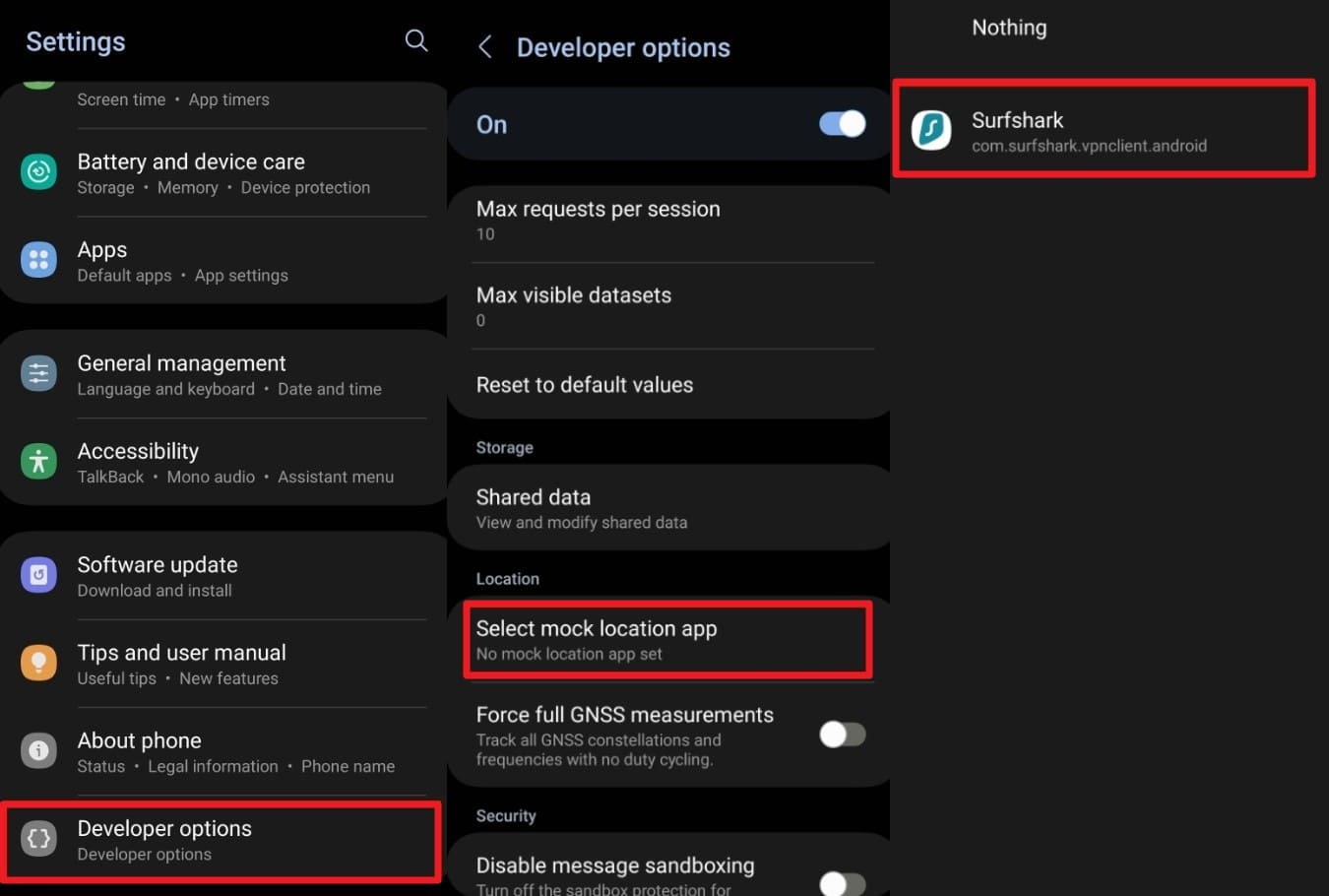Image resolution: width=1329 pixels, height=896 pixels.
Task: Open Max visible datasets setting
Action: point(668,306)
